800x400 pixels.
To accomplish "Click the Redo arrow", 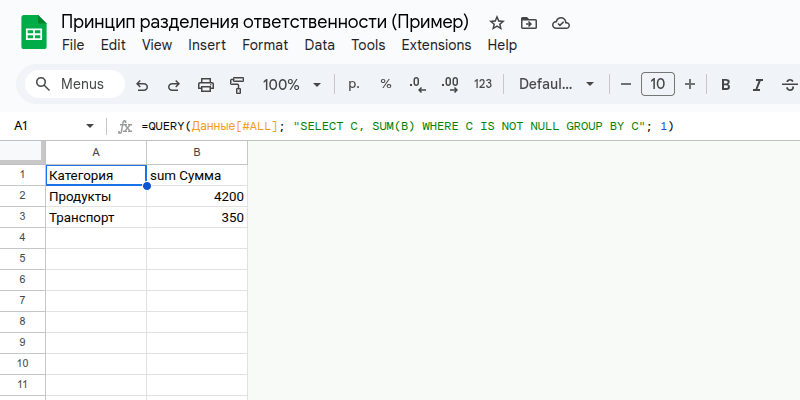I will (174, 85).
